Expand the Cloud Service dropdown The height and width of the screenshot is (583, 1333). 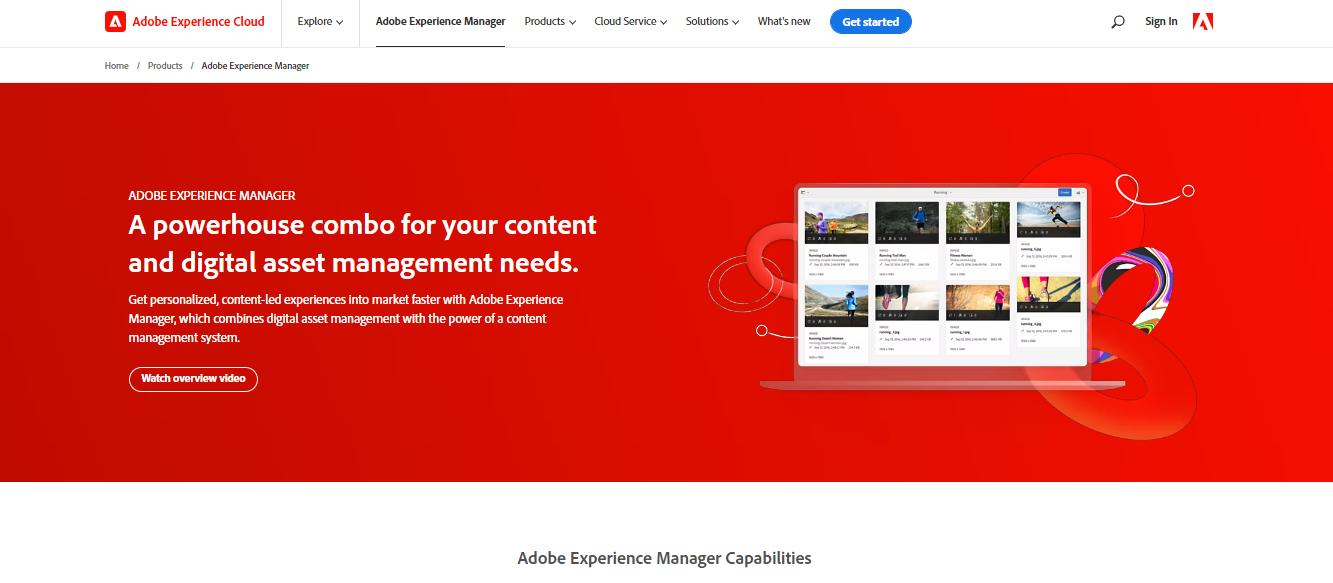pos(629,20)
